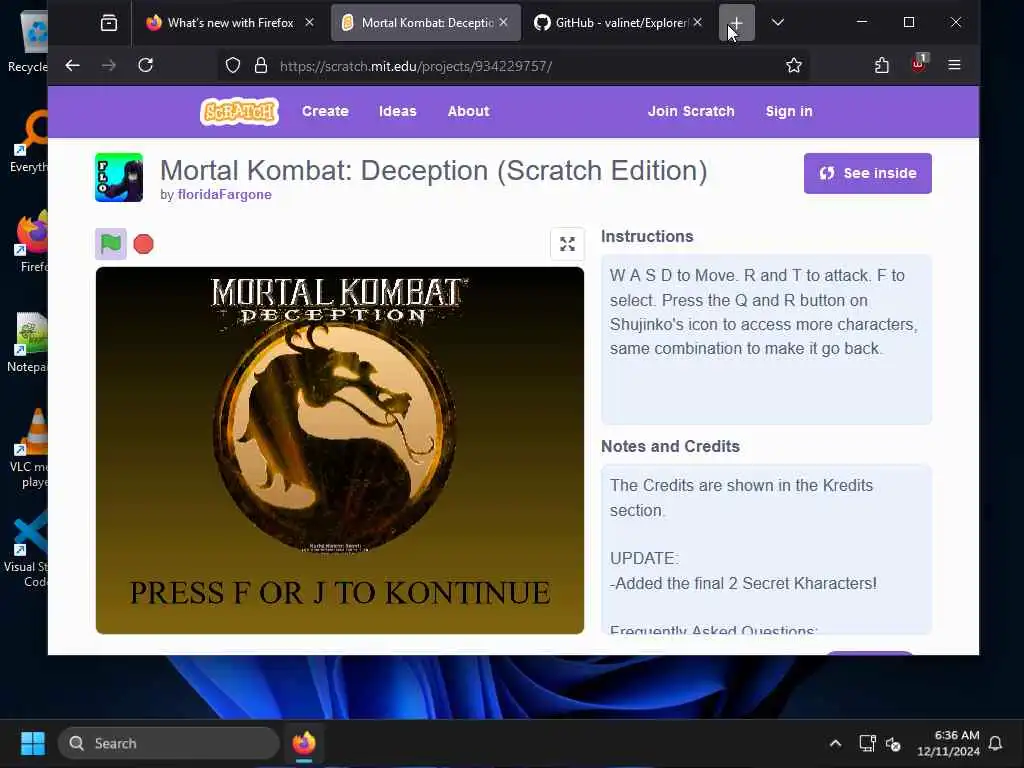Switch to What's new with Firefox tab
This screenshot has height=768, width=1024.
click(x=231, y=23)
